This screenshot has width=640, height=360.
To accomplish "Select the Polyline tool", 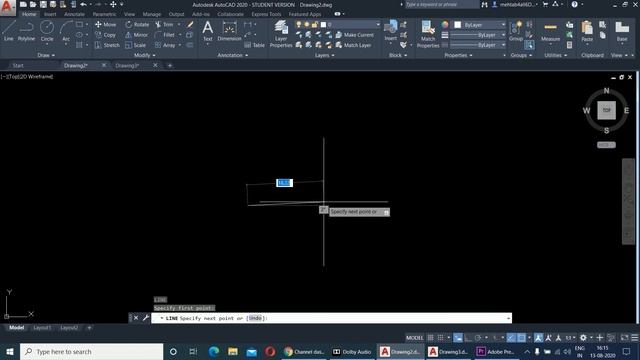I will 26,31.
